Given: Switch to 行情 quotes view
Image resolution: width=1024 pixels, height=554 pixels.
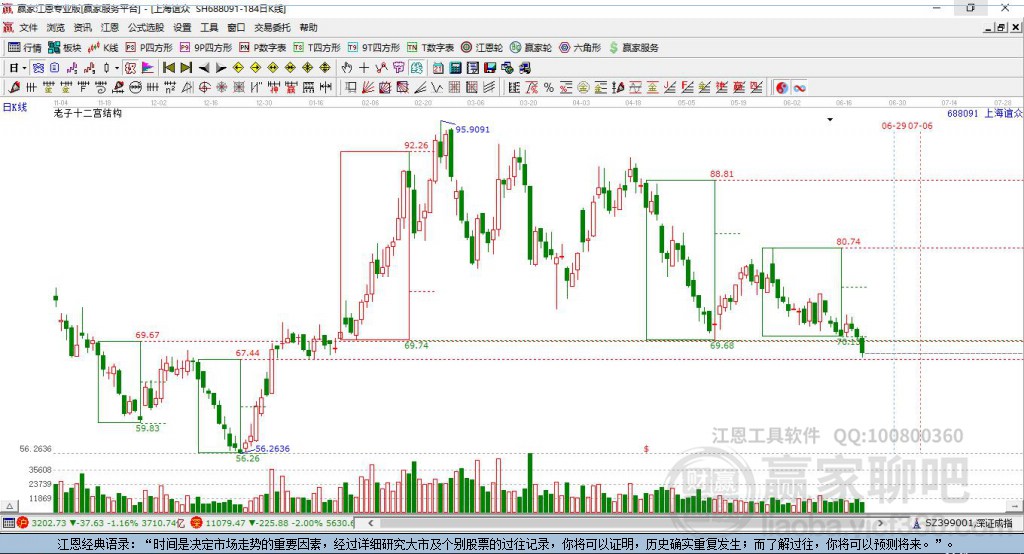Looking at the screenshot, I should click(x=25, y=48).
